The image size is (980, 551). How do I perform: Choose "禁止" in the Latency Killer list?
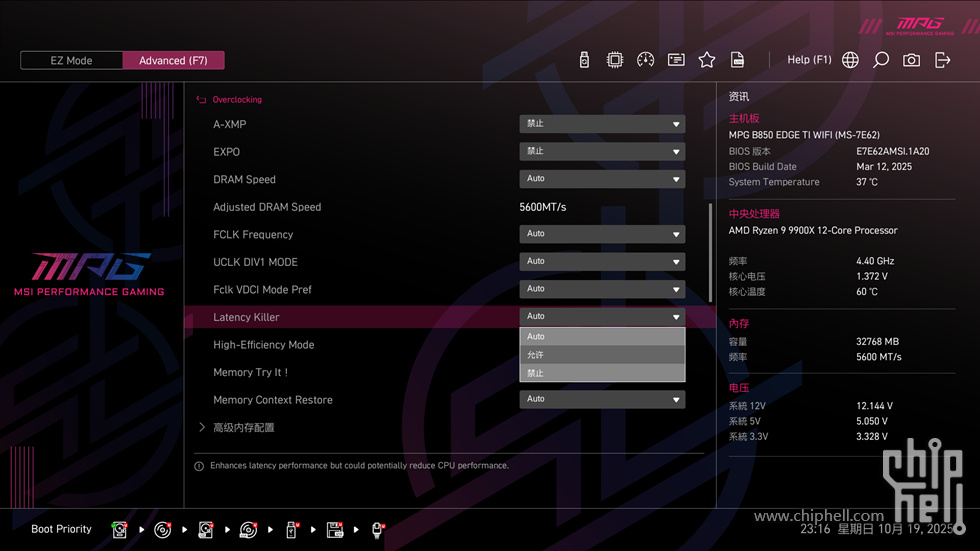click(x=602, y=373)
